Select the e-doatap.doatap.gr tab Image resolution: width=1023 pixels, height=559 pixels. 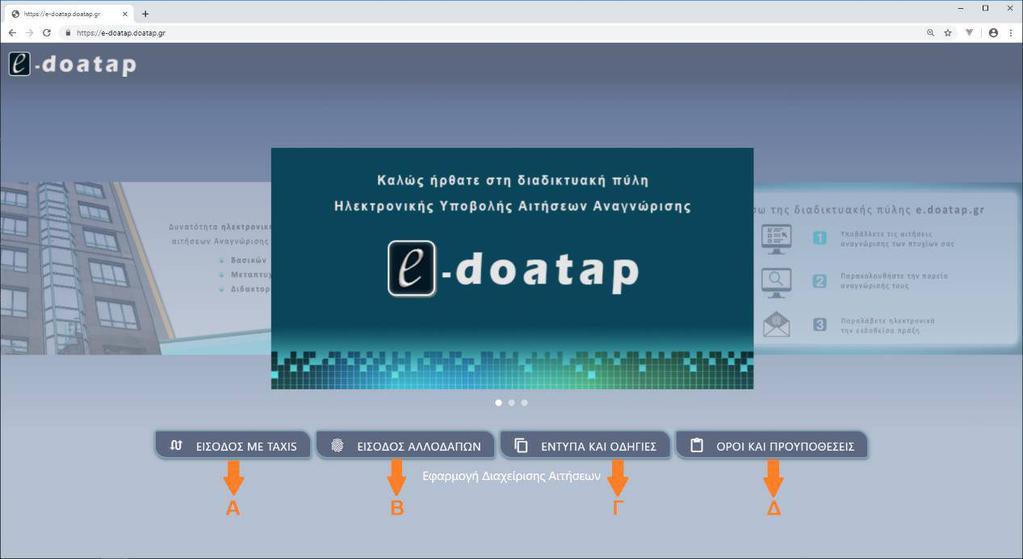[x=69, y=14]
